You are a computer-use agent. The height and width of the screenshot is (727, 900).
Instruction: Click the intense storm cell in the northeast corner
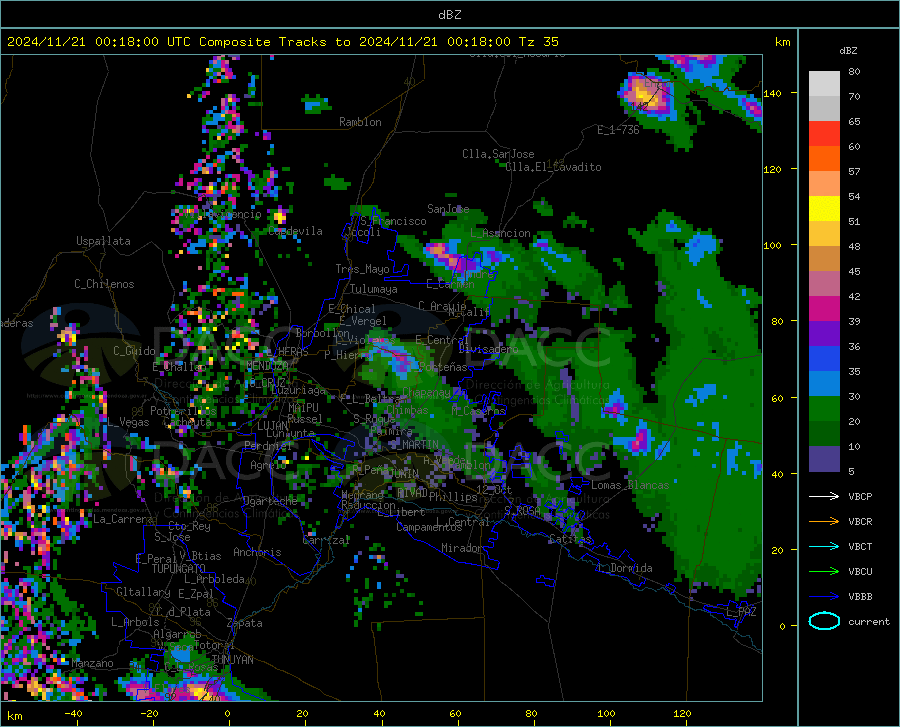click(645, 95)
